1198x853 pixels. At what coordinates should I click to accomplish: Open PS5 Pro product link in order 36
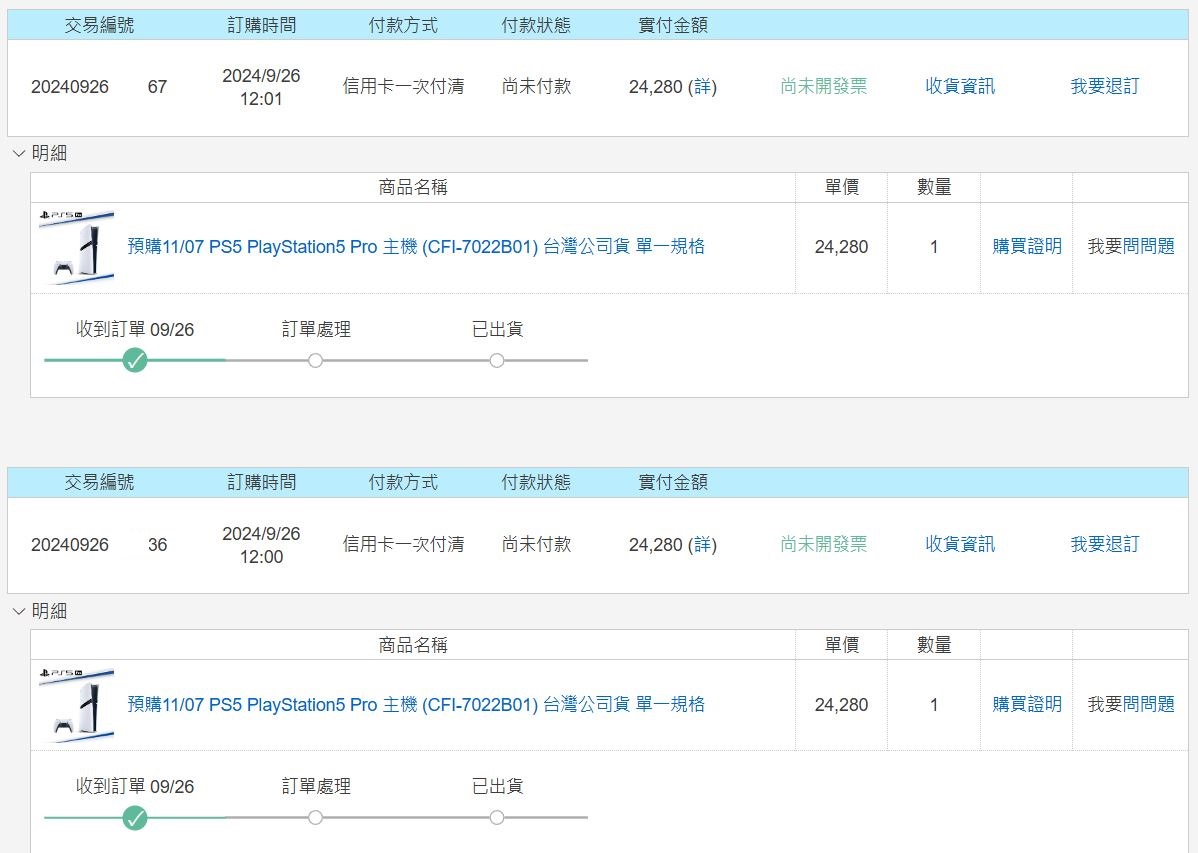(416, 705)
